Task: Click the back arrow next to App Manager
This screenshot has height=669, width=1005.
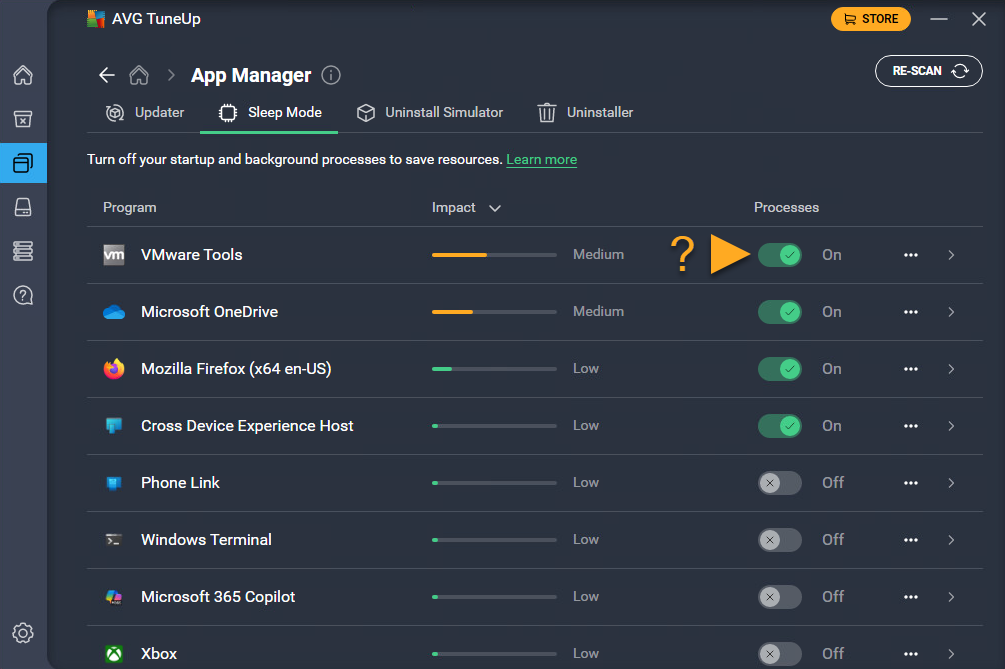Action: pos(107,76)
